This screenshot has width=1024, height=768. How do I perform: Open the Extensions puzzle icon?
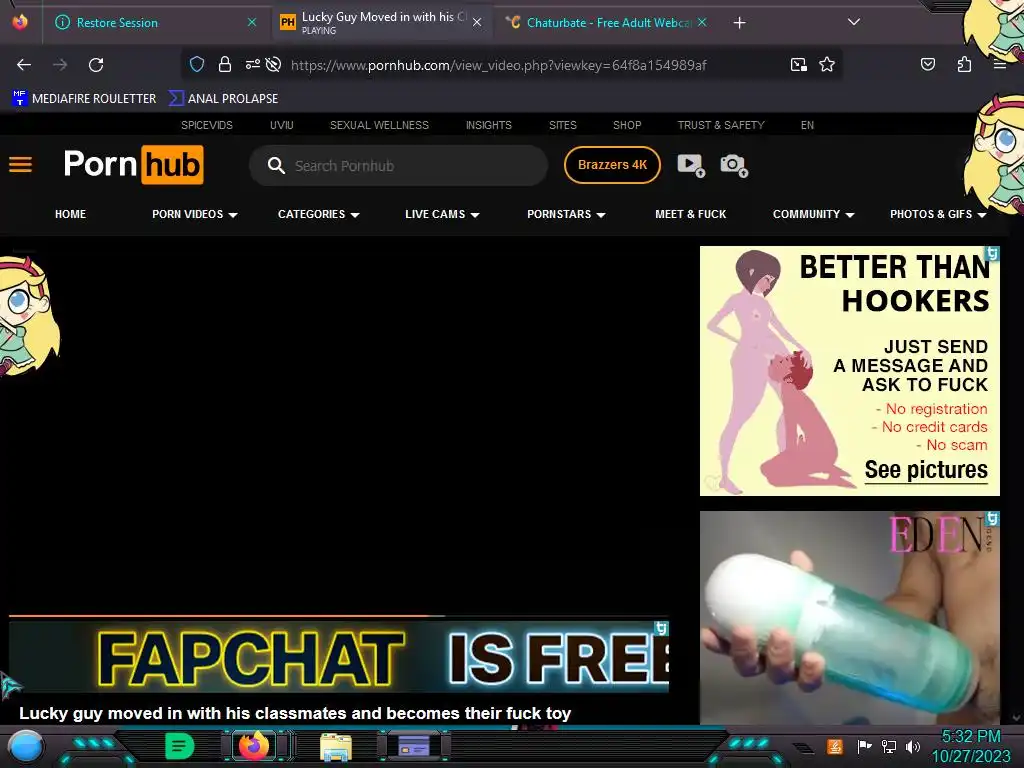point(964,64)
